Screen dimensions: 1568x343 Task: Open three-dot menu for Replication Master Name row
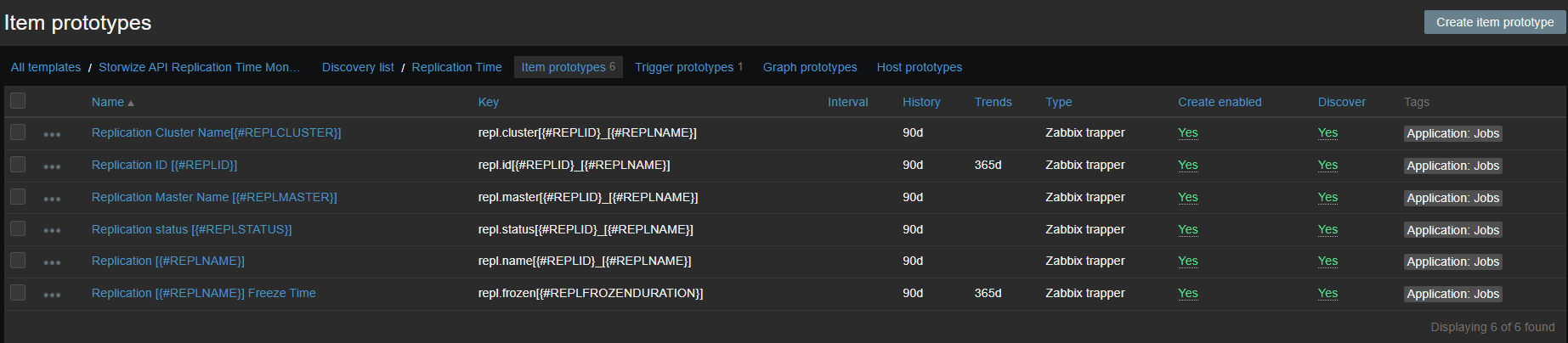(x=52, y=199)
